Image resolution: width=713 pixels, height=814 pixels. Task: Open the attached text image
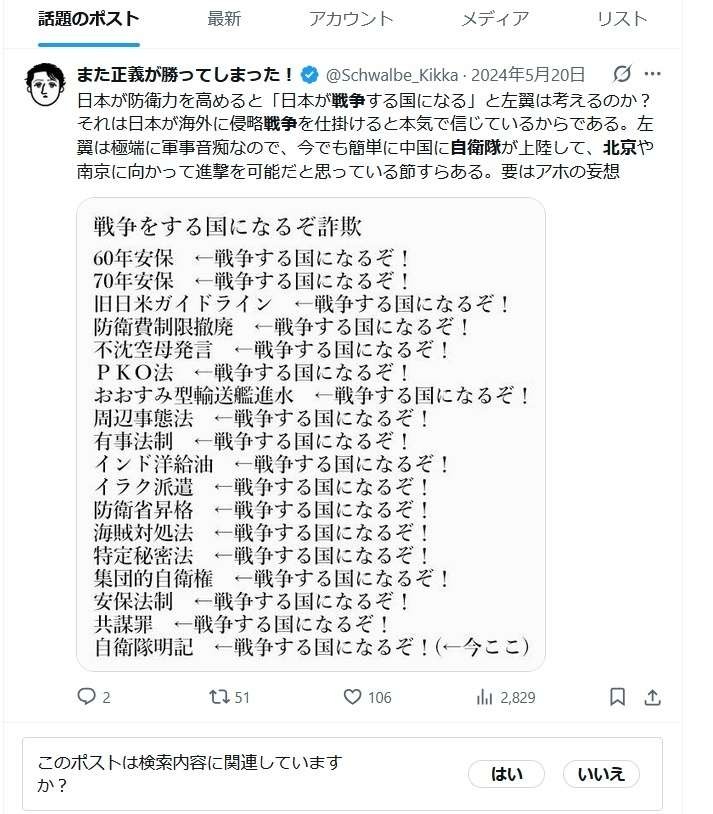click(x=311, y=434)
